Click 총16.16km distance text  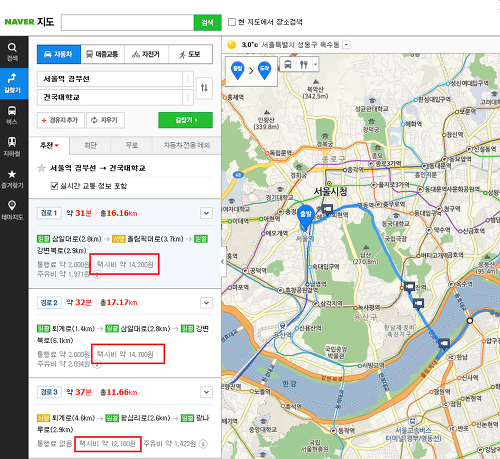[x=119, y=213]
